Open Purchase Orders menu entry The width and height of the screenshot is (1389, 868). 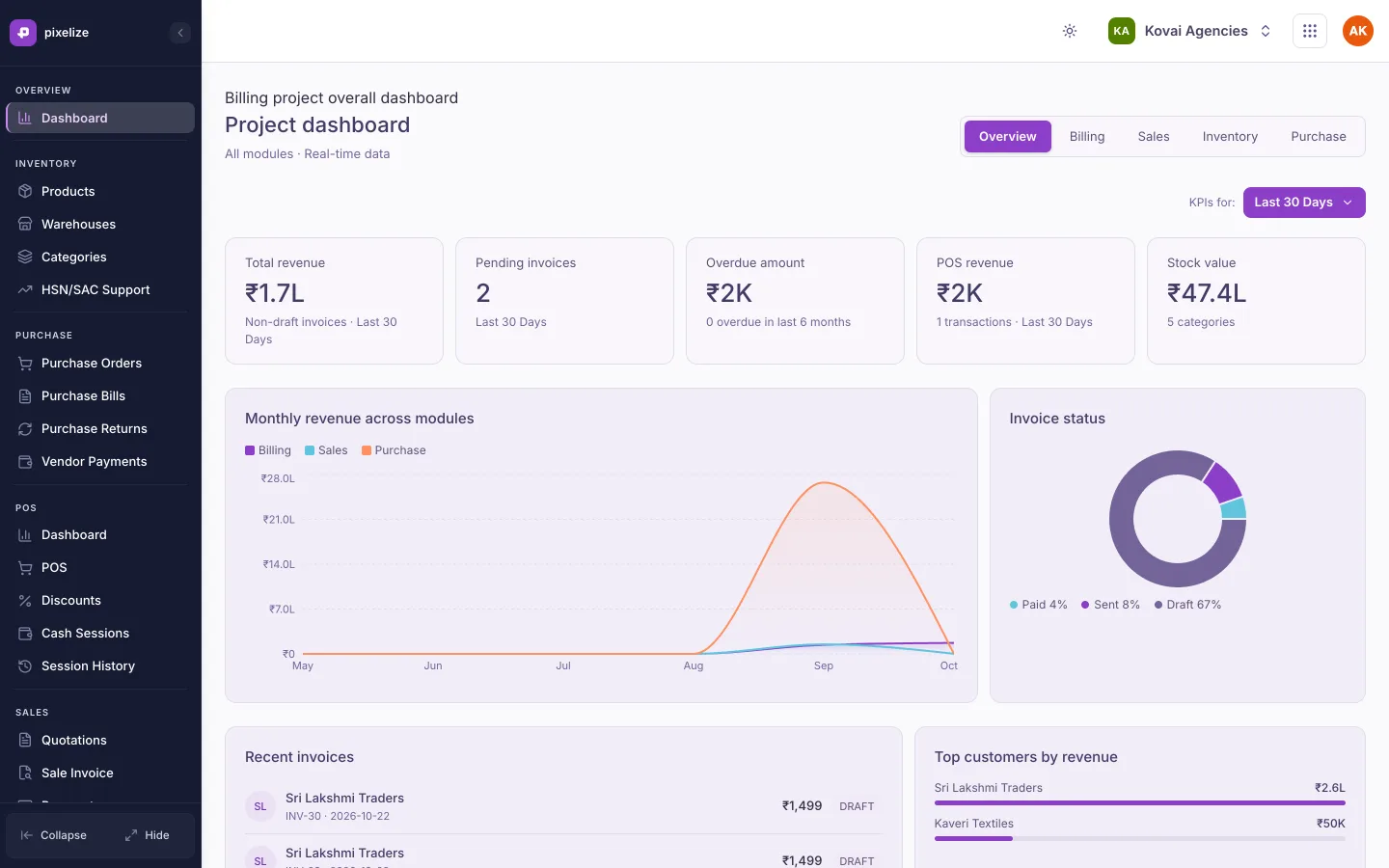click(x=100, y=363)
